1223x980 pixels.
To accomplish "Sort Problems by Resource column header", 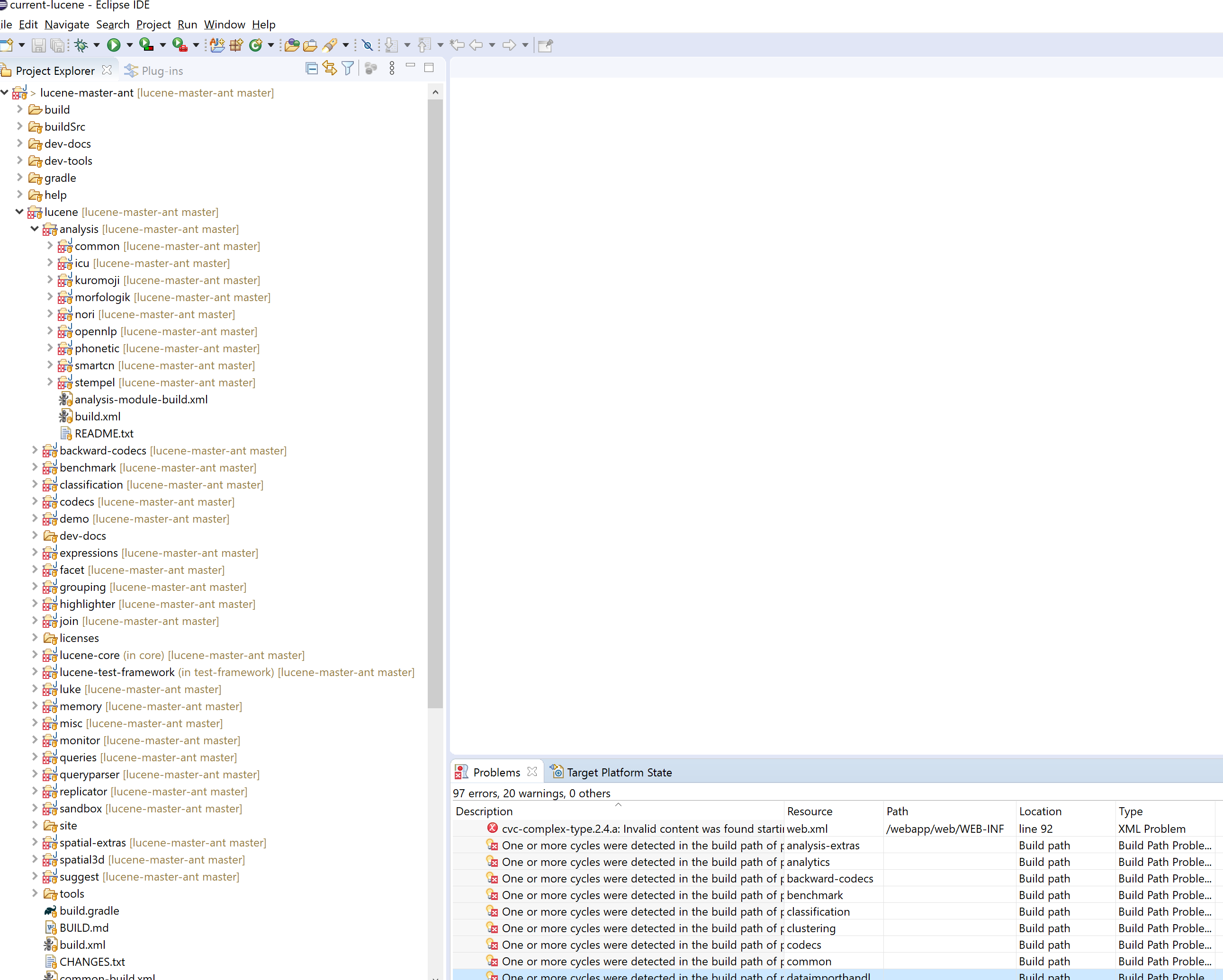I will click(x=833, y=811).
